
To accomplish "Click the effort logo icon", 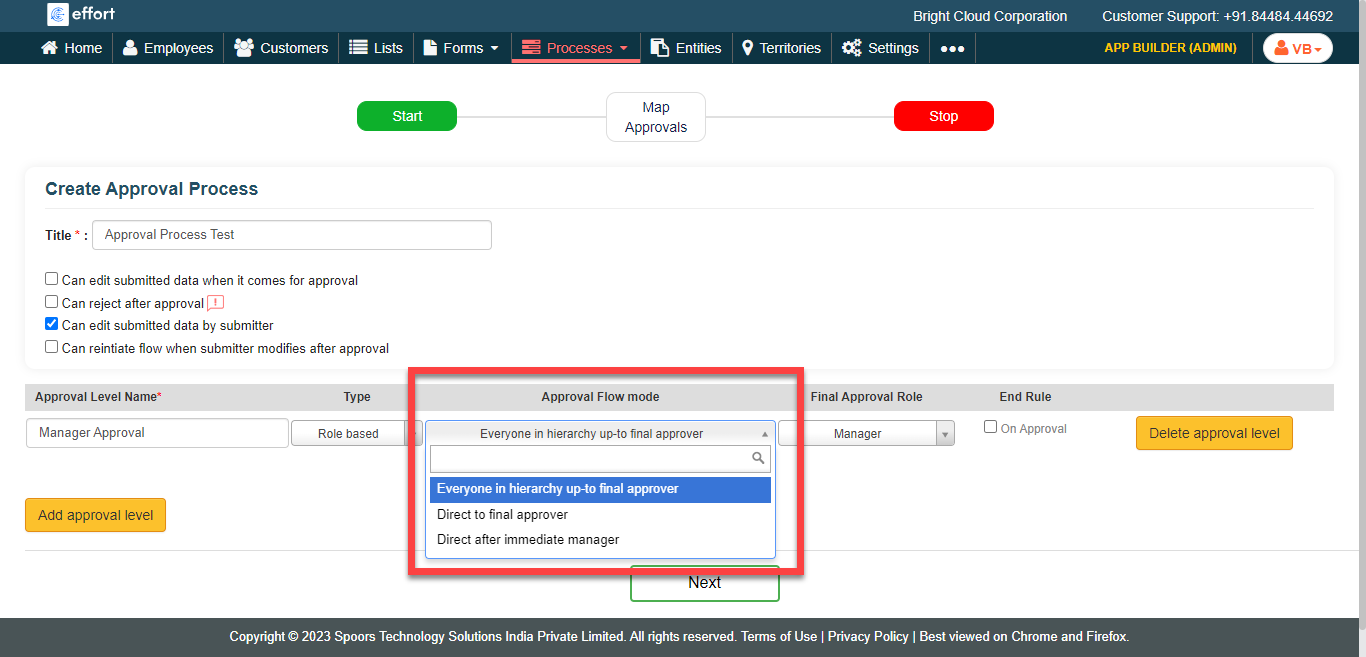I will tap(58, 14).
